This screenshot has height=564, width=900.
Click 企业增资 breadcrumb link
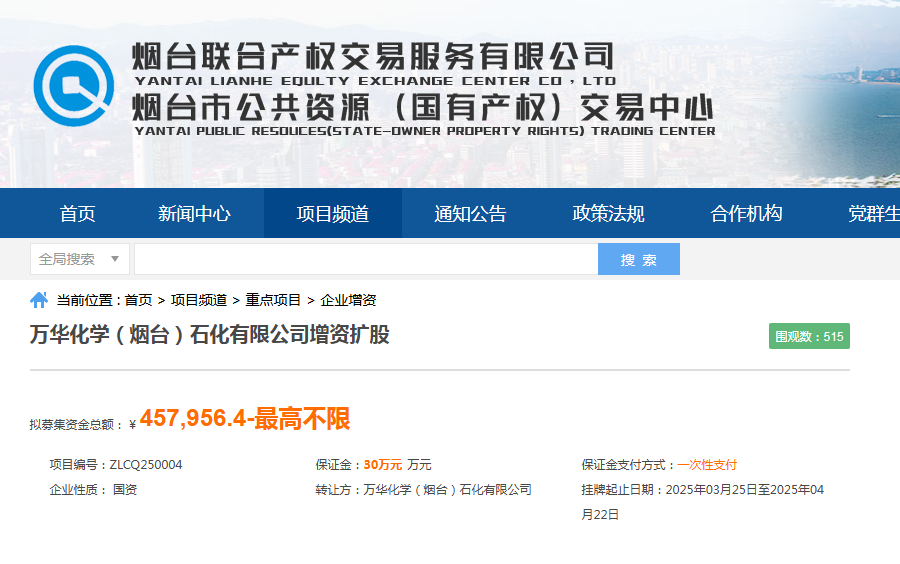[348, 300]
